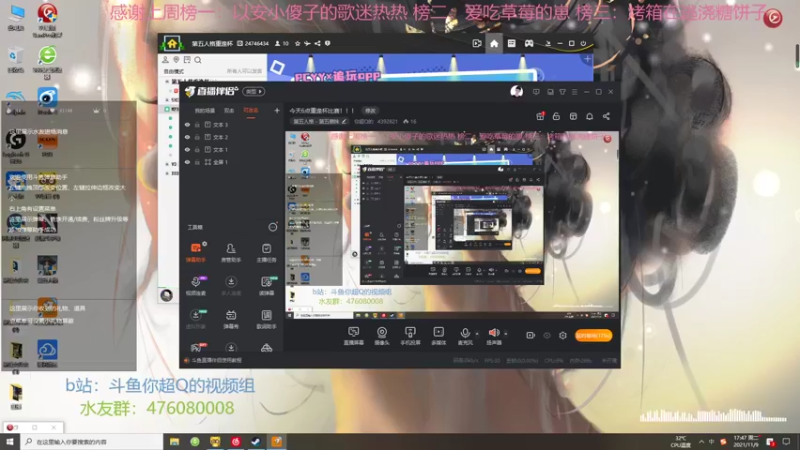800x450 pixels.
Task: Hide the 文本 1 layer
Action: point(187,149)
